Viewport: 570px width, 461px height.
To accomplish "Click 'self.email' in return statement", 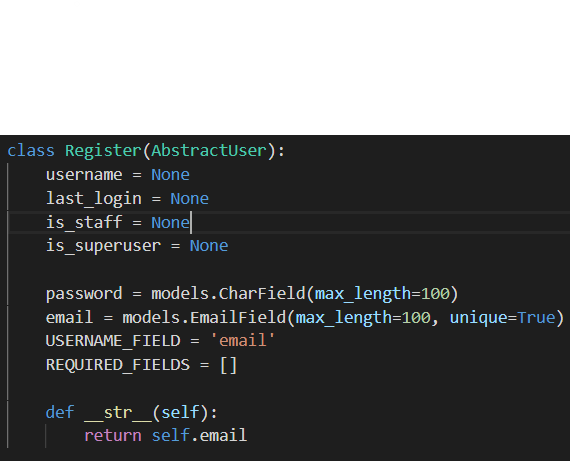I will (199, 435).
